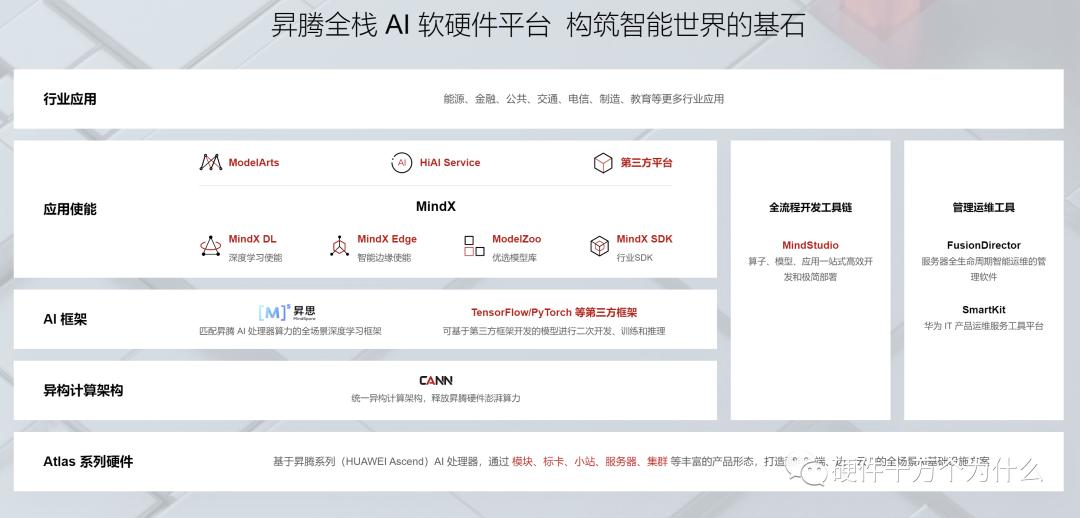Open the ModelZoo link
The image size is (1080, 518).
pyautogui.click(x=517, y=239)
